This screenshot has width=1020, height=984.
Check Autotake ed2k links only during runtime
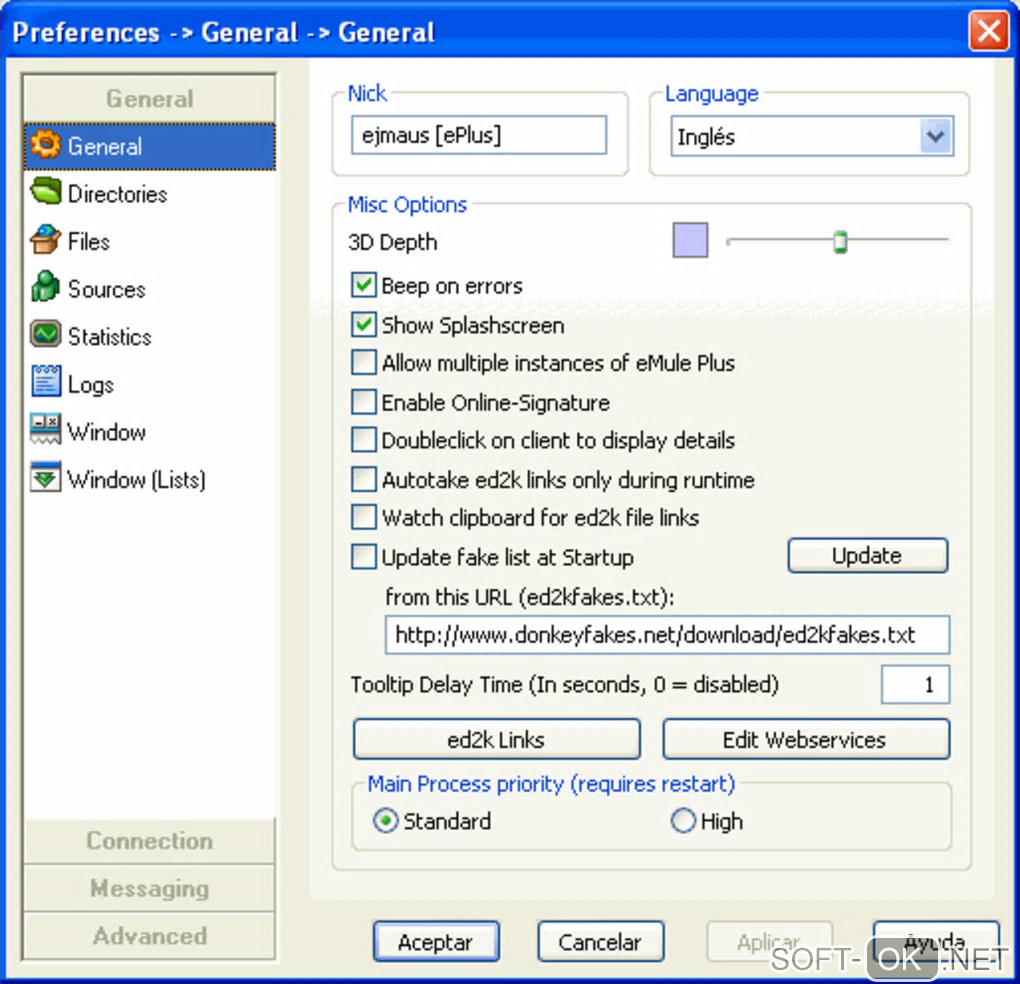pos(364,479)
